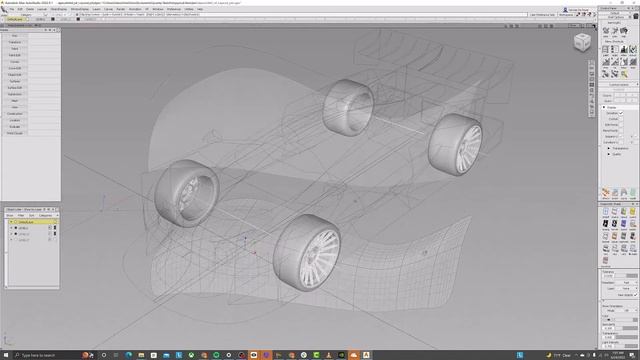Click the Workspaces button at top right
The width and height of the screenshot is (640, 360).
pos(566,15)
